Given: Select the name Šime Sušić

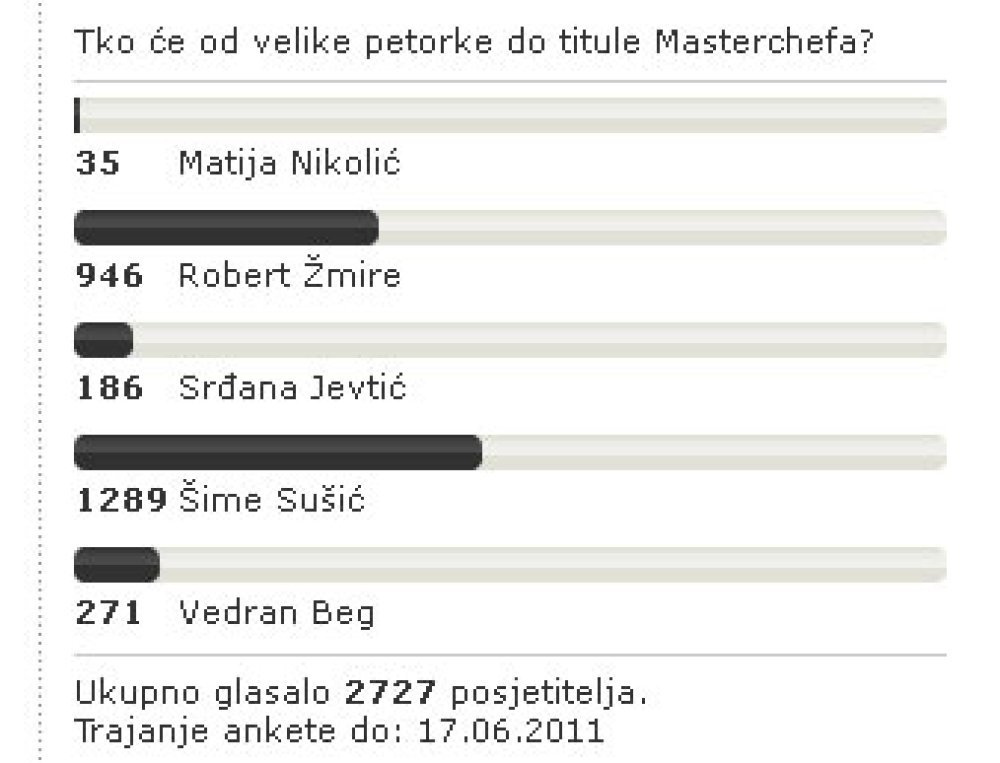Looking at the screenshot, I should coord(272,500).
